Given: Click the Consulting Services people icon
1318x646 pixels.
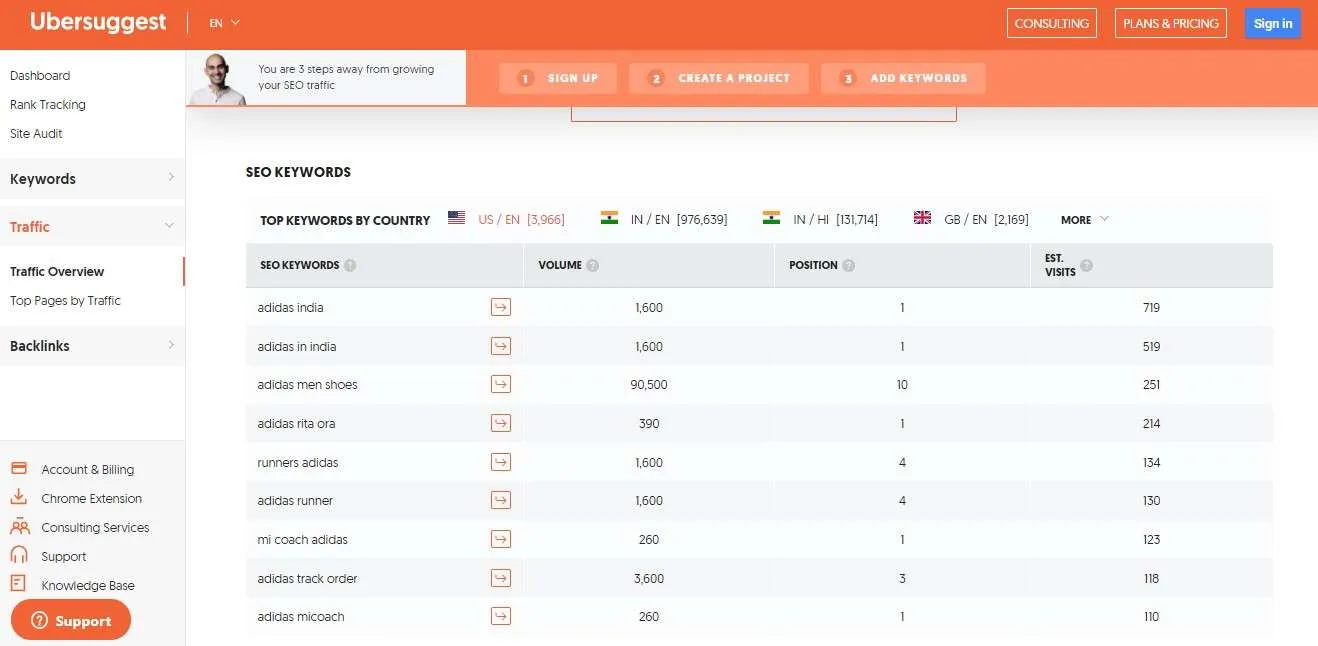Looking at the screenshot, I should 20,527.
